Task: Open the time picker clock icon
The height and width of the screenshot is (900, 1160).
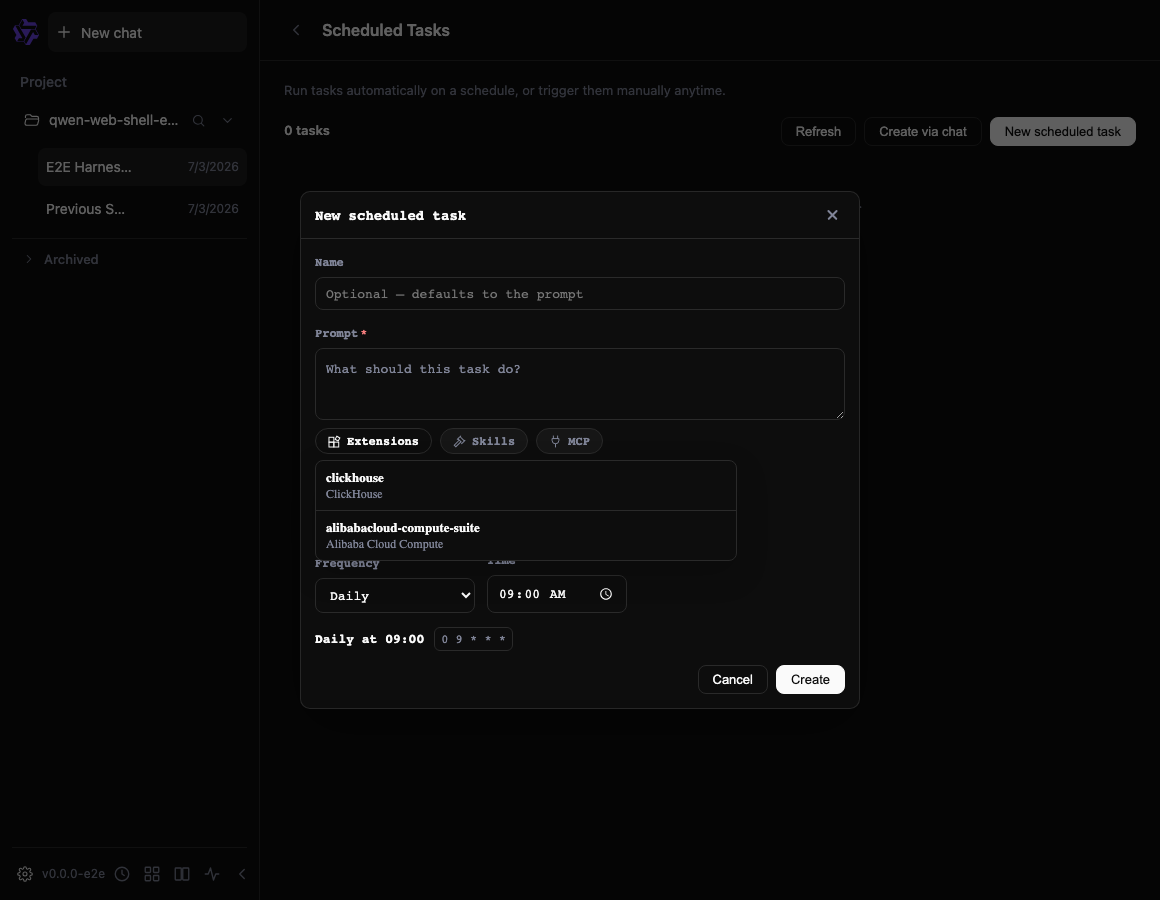Action: (606, 594)
